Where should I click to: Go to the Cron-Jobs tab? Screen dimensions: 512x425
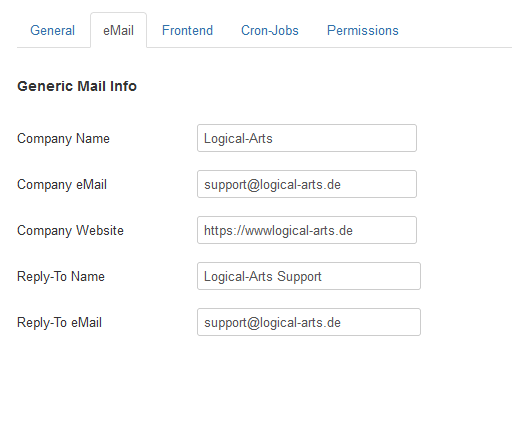tap(270, 30)
